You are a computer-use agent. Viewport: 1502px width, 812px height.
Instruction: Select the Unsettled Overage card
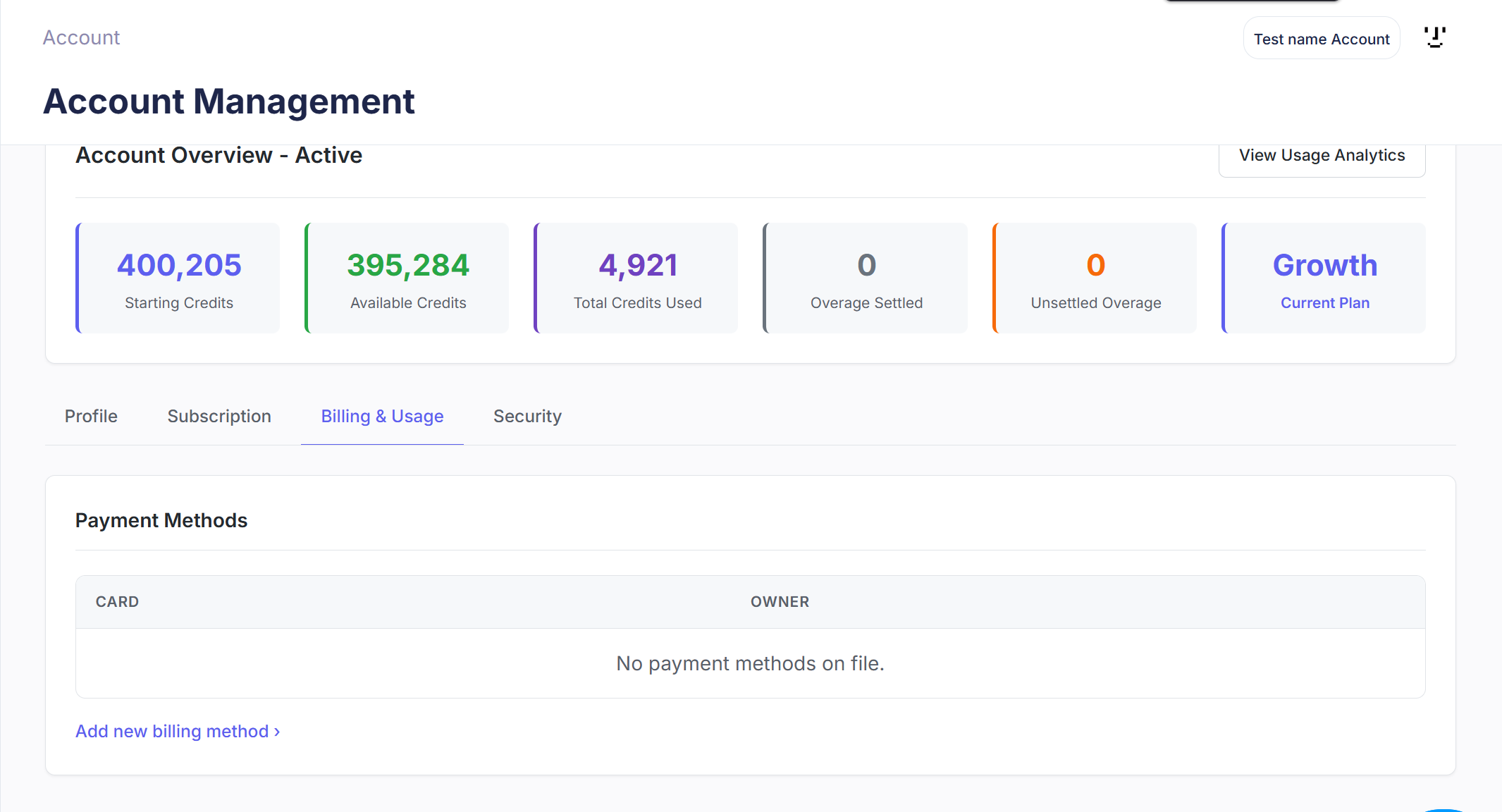pos(1095,278)
